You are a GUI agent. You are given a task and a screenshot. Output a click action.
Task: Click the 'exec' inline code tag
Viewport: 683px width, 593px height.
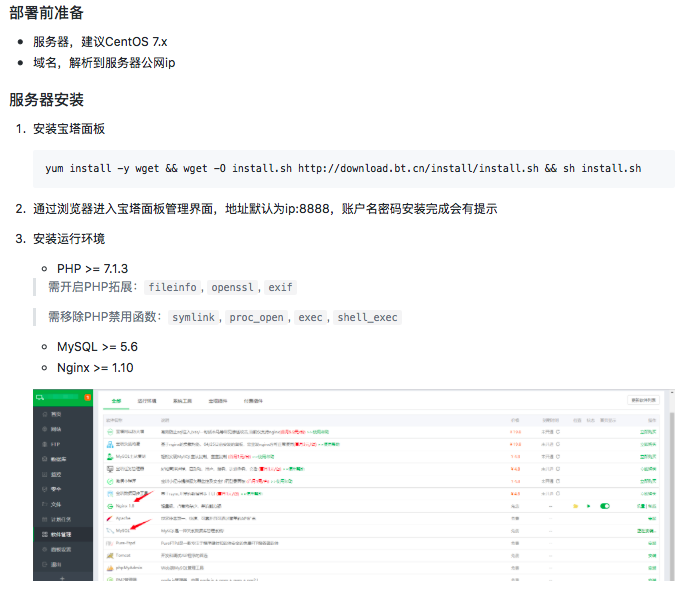[311, 317]
